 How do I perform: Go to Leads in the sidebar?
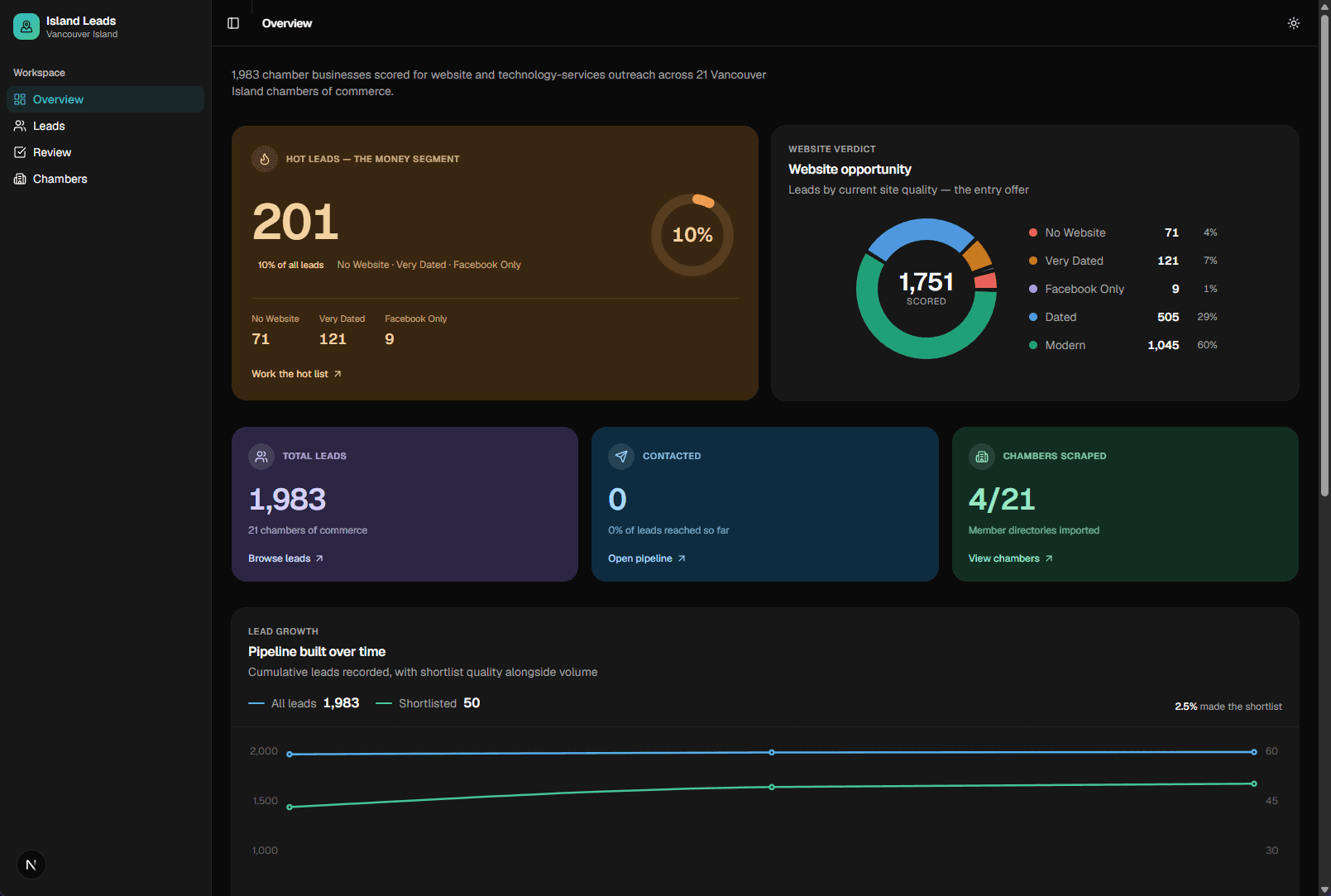coord(105,126)
